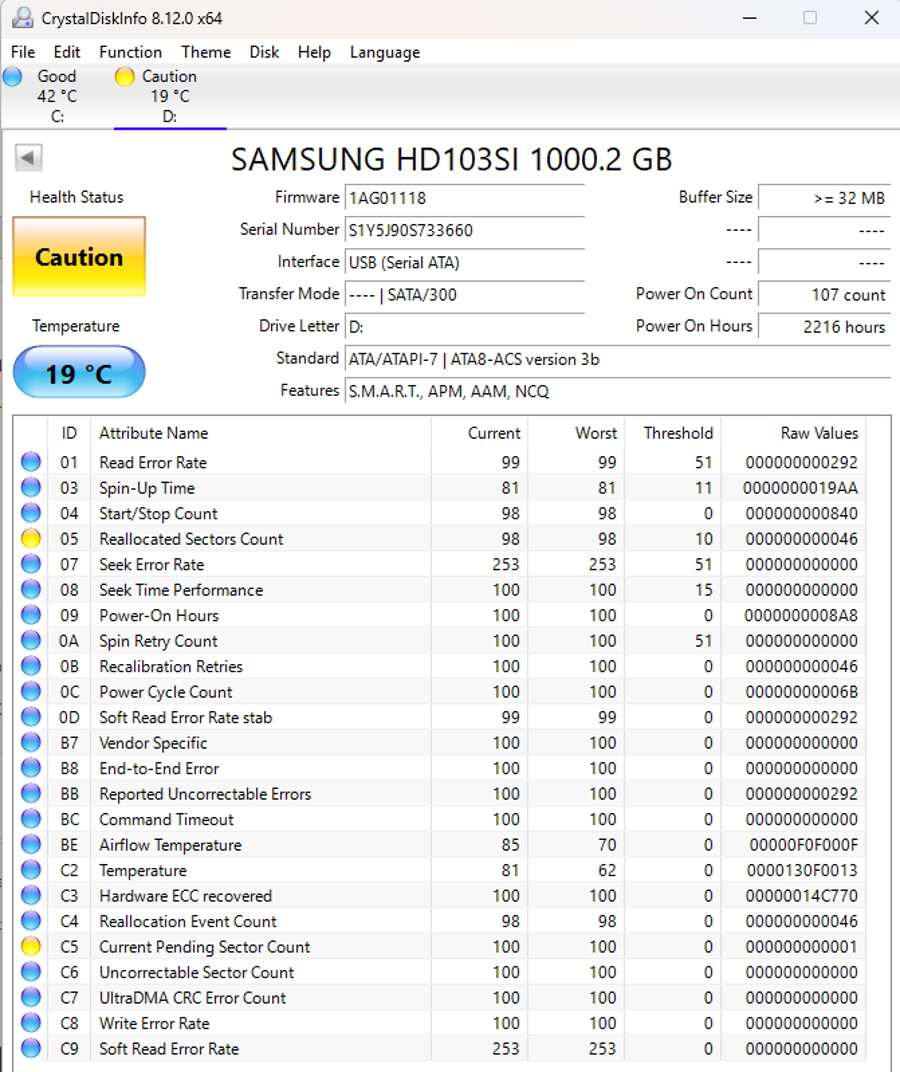Click the yellow Caution health status button
Image resolution: width=900 pixels, height=1072 pixels.
[79, 257]
